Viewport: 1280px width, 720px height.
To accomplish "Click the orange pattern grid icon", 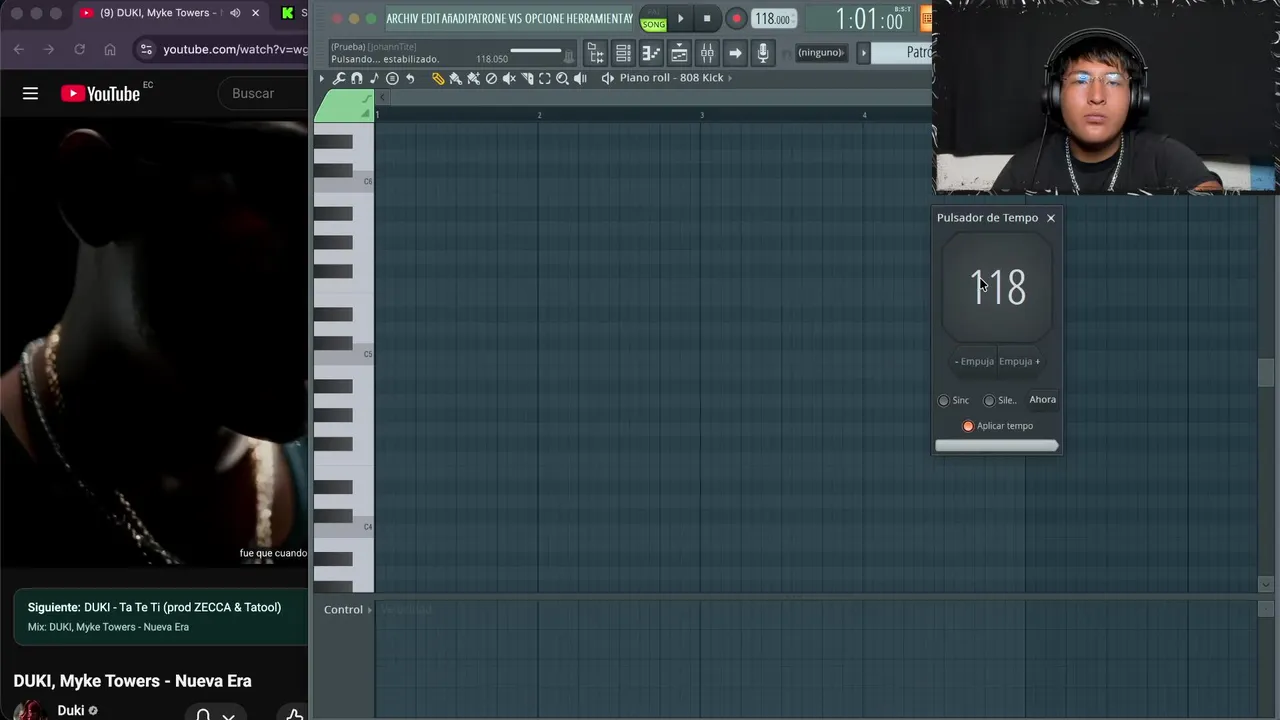I will click(926, 18).
